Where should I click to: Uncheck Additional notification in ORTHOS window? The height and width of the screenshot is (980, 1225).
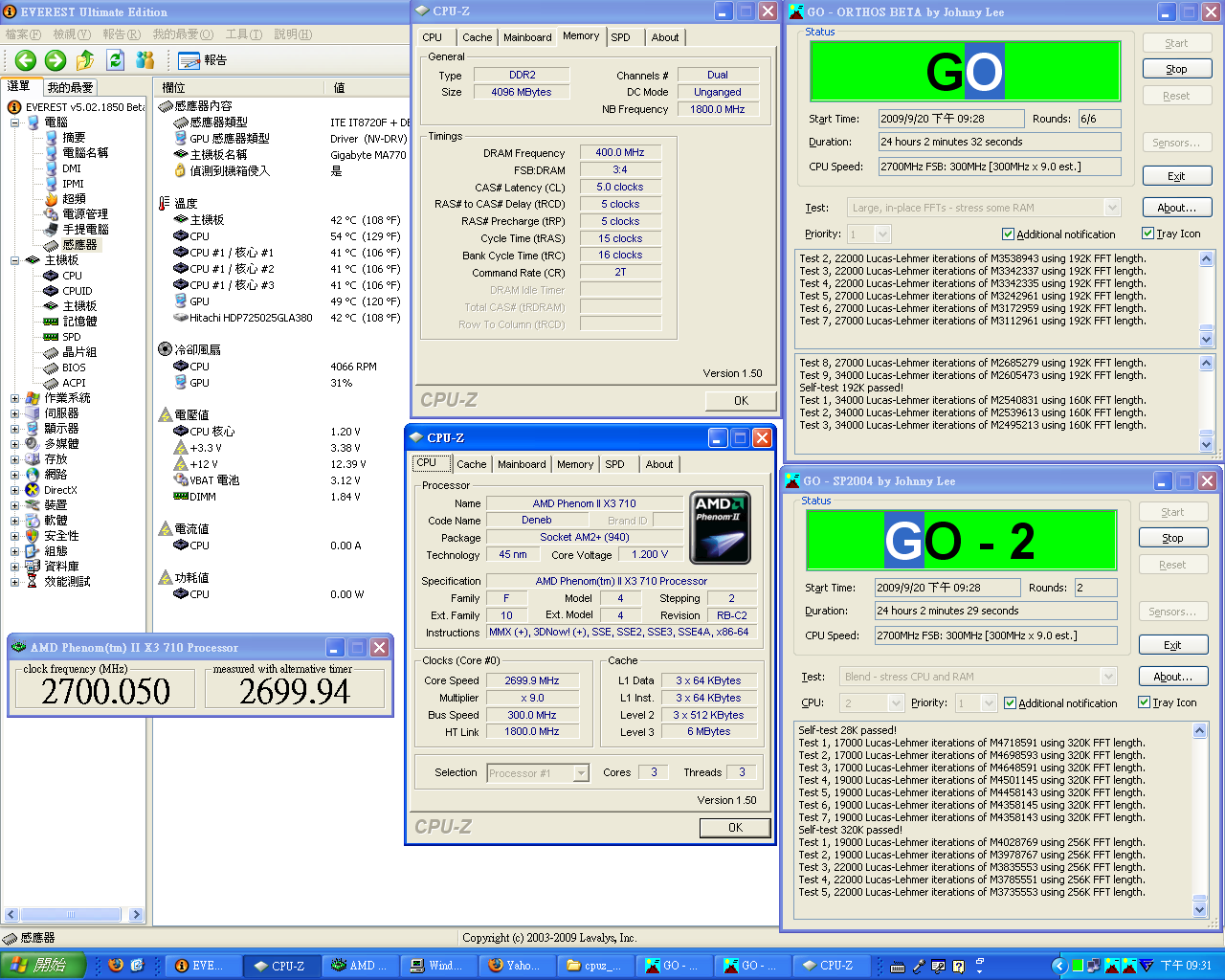pyautogui.click(x=1008, y=234)
